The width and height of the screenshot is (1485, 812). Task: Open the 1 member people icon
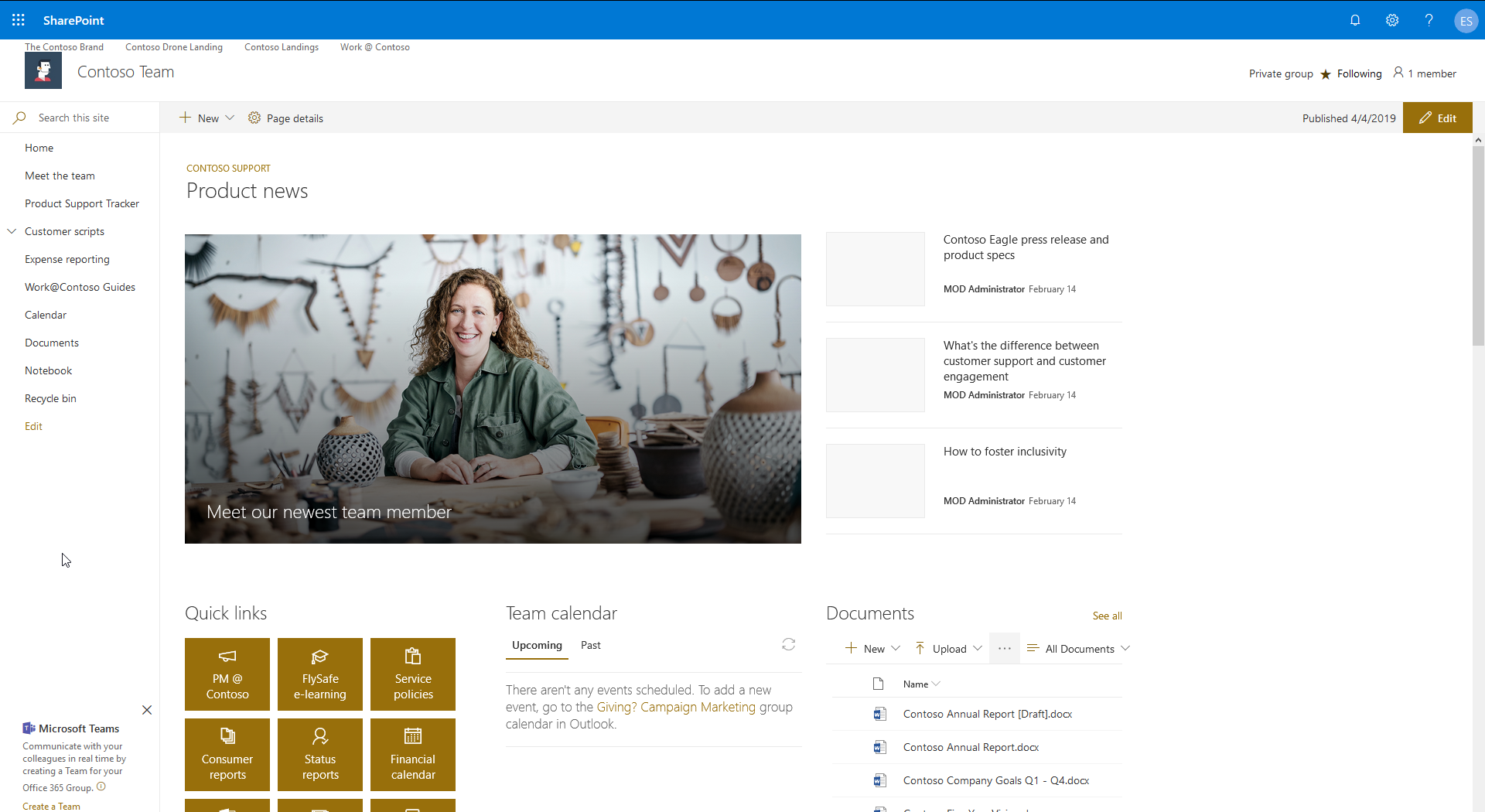point(1398,73)
